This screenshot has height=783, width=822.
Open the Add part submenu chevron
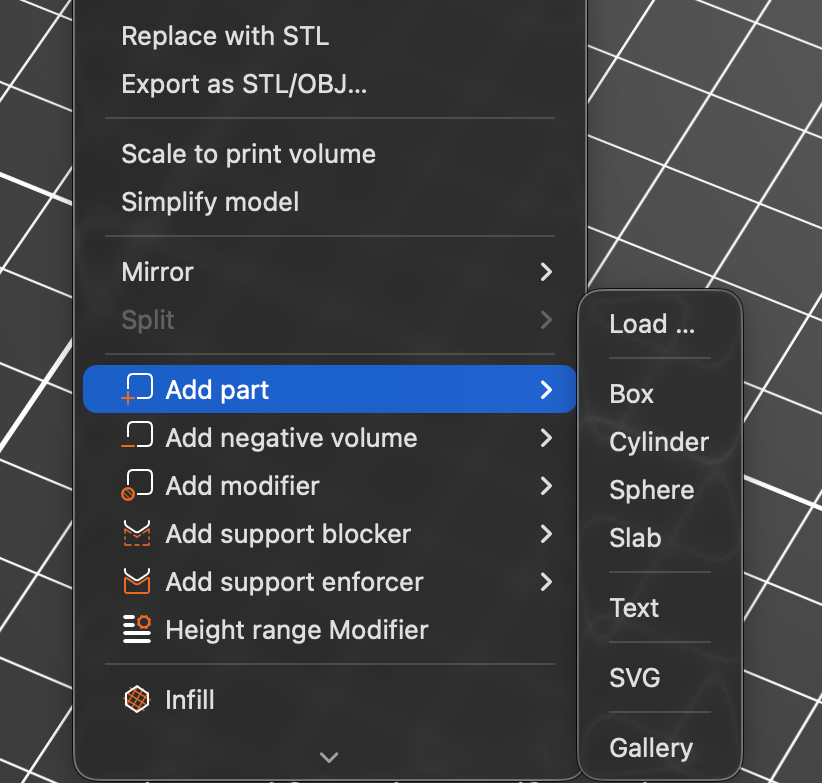[x=546, y=389]
